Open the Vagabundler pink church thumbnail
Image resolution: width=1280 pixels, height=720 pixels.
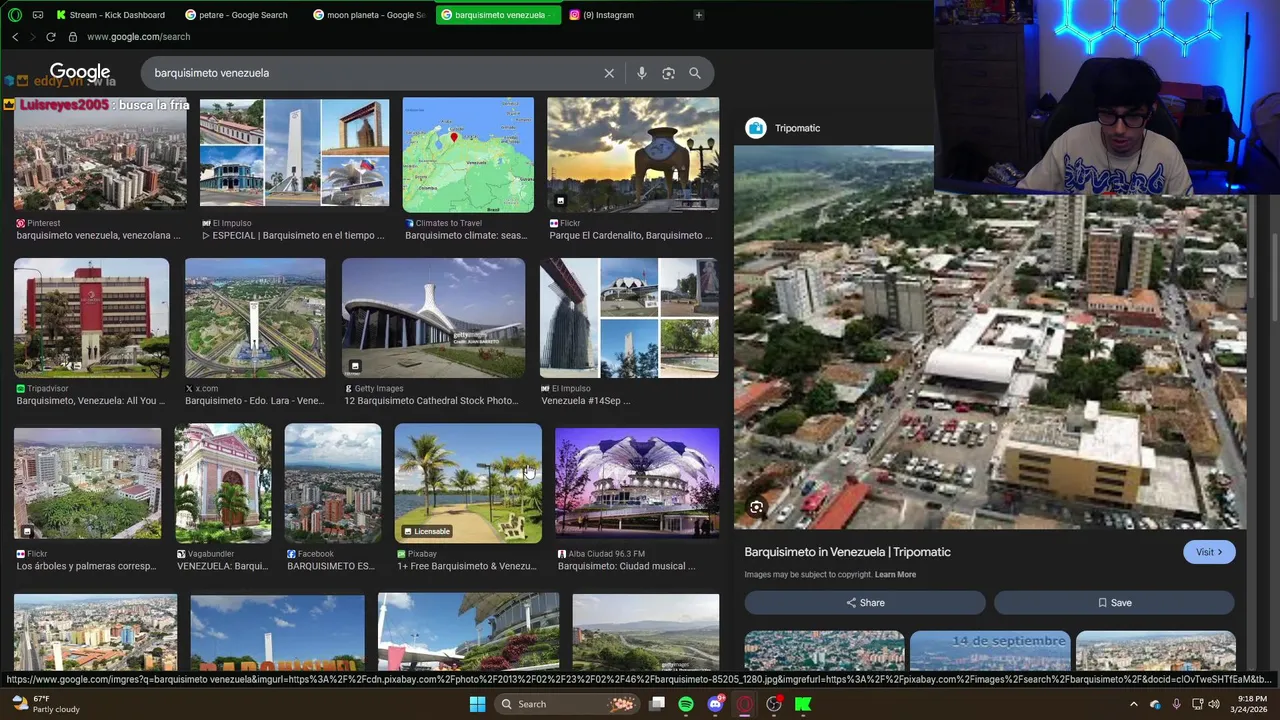[x=223, y=484]
